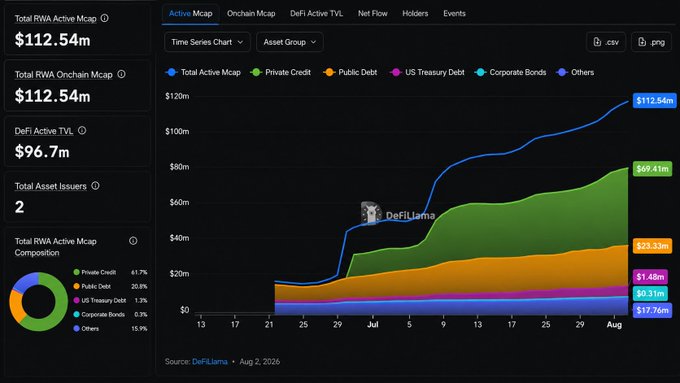This screenshot has height=383, width=680.
Task: Click info icon of Mcap Composition card
Action: tap(133, 241)
